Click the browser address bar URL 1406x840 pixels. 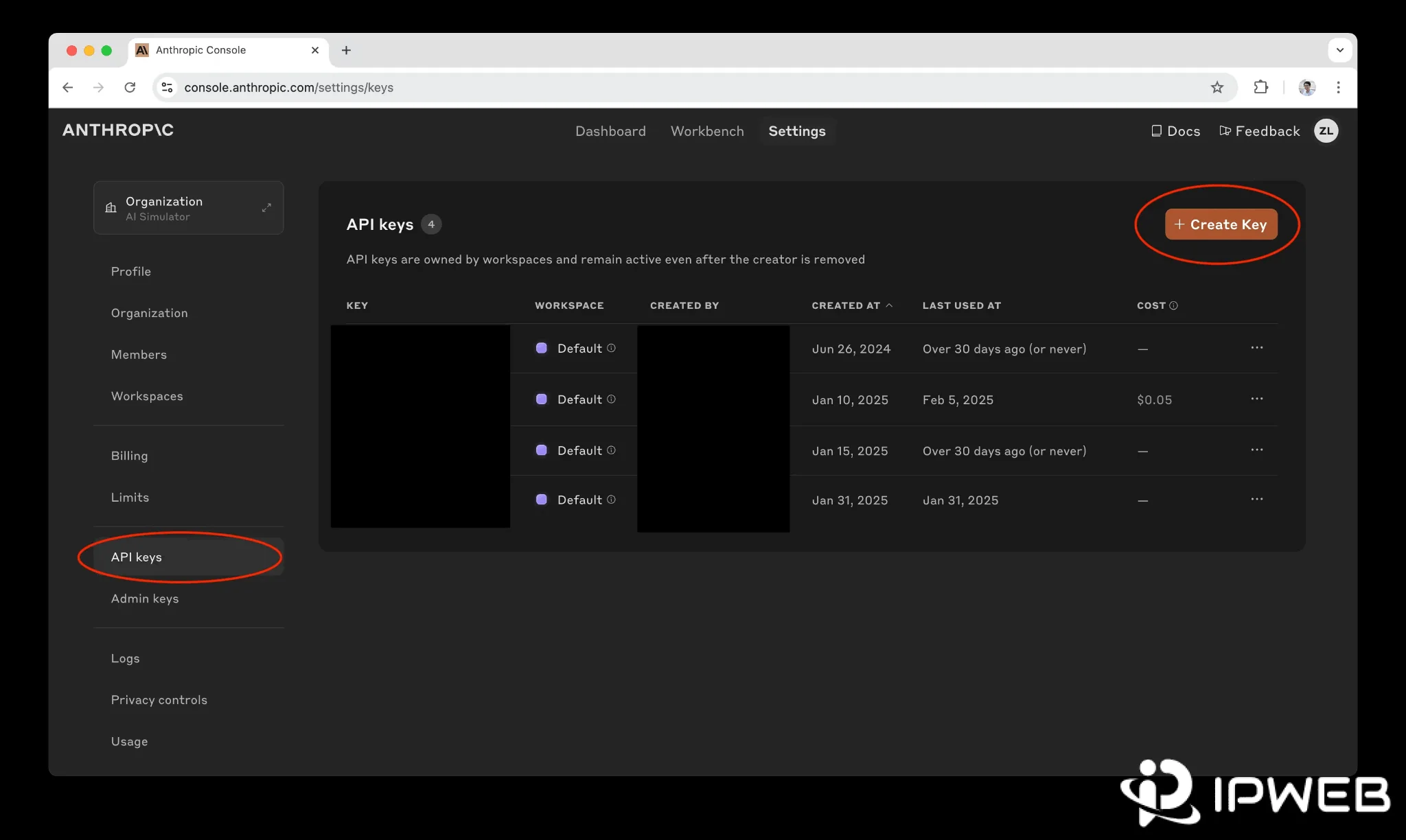click(289, 87)
